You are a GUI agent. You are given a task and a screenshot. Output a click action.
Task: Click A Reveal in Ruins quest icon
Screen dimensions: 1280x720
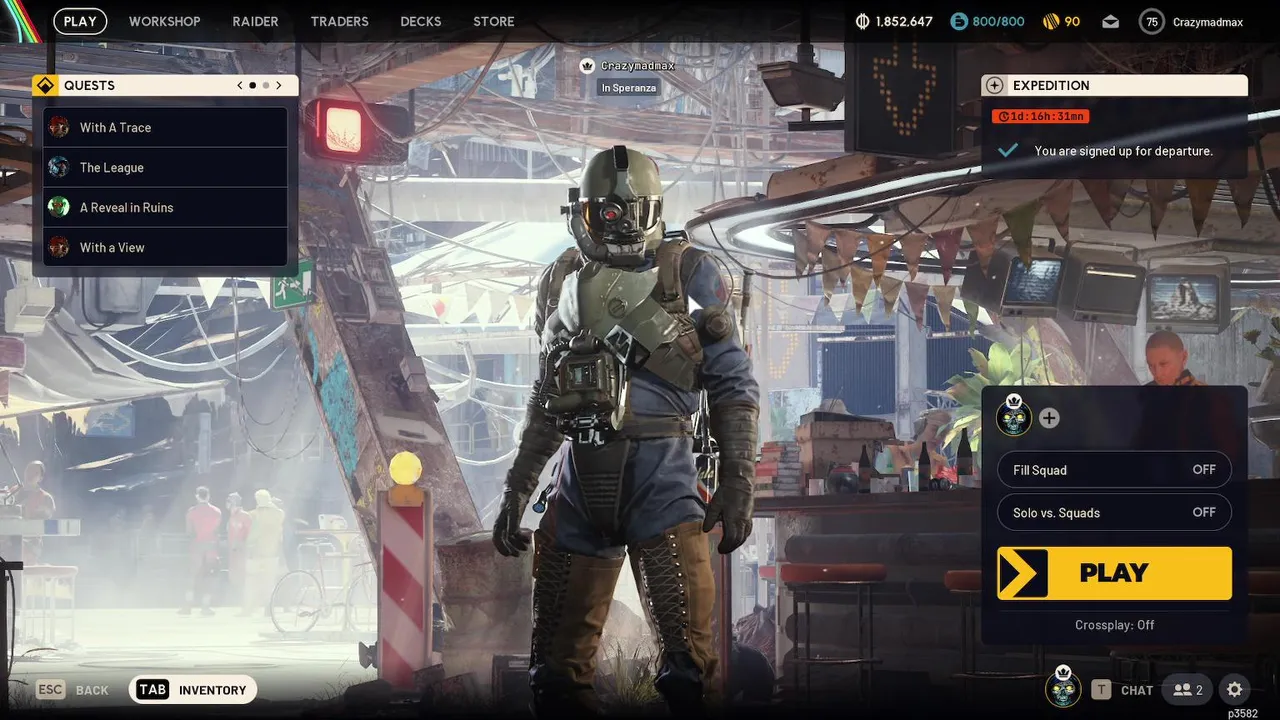59,207
